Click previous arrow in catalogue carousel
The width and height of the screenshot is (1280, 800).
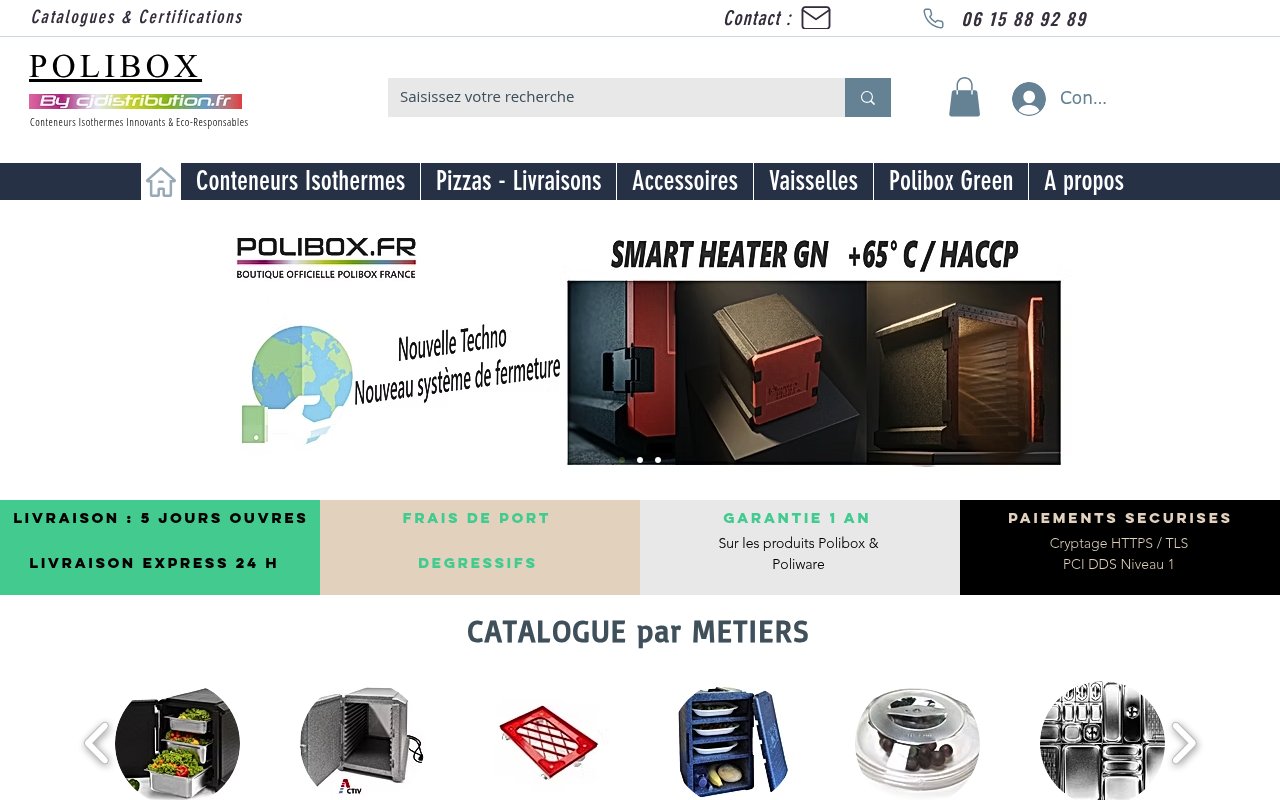(x=96, y=743)
